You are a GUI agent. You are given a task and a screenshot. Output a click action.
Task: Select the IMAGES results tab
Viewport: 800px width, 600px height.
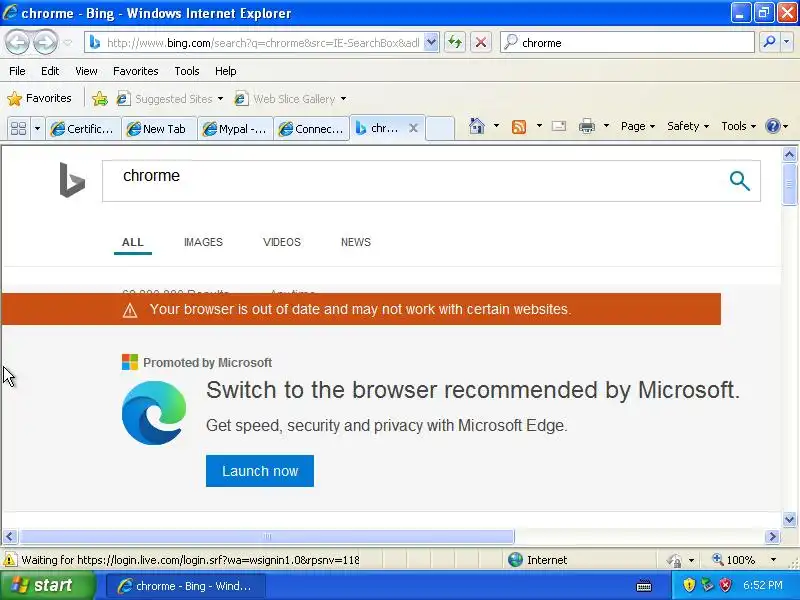203,242
